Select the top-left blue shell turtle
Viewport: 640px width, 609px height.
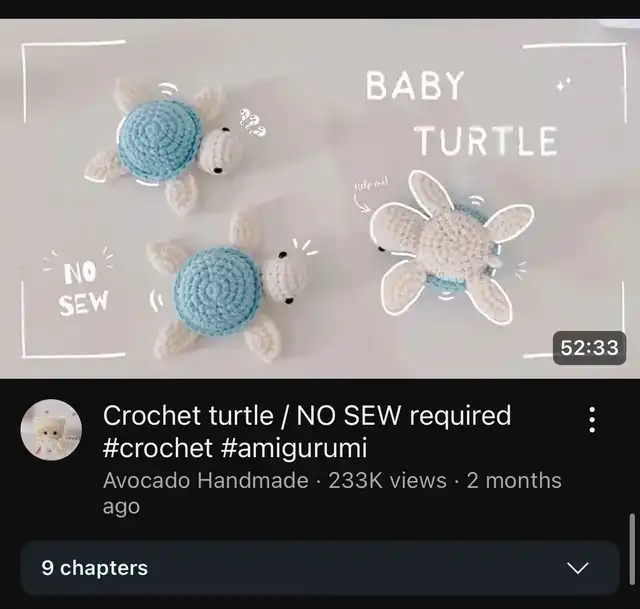pos(163,146)
